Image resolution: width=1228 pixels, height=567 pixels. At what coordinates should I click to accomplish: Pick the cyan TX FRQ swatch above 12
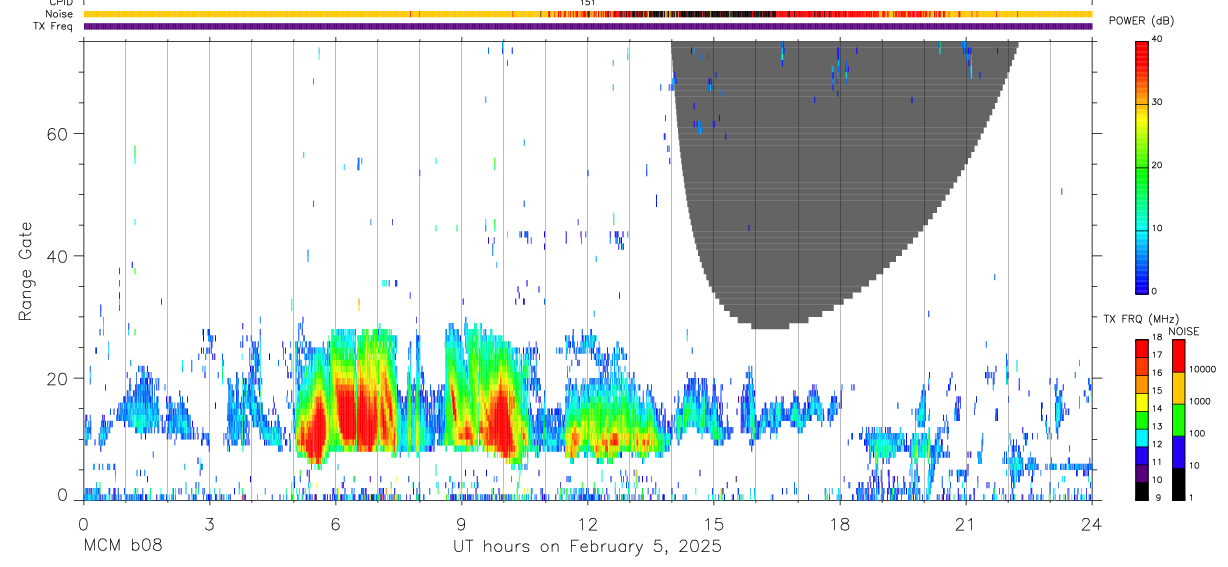tap(1142, 438)
